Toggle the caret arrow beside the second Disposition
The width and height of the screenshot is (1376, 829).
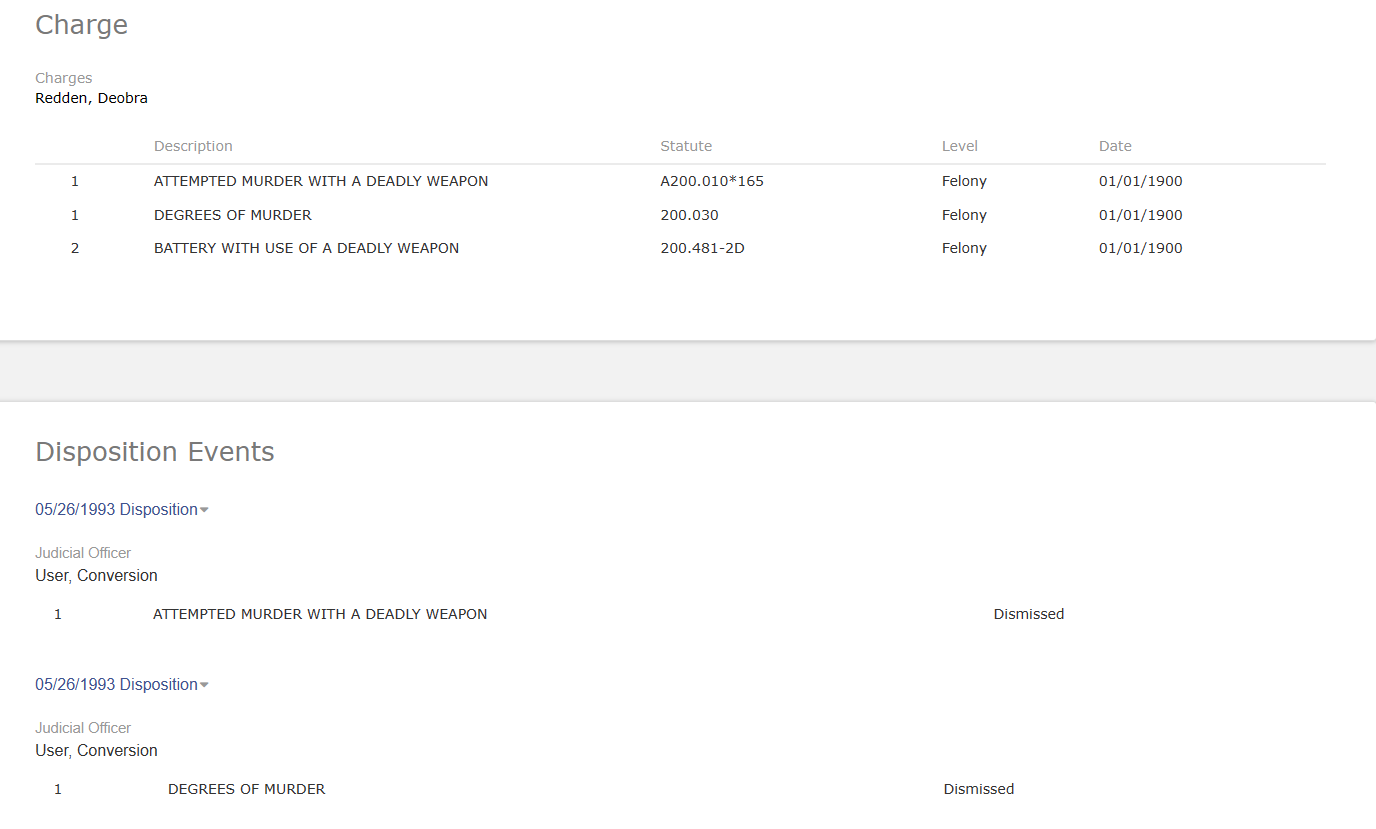[x=204, y=686]
